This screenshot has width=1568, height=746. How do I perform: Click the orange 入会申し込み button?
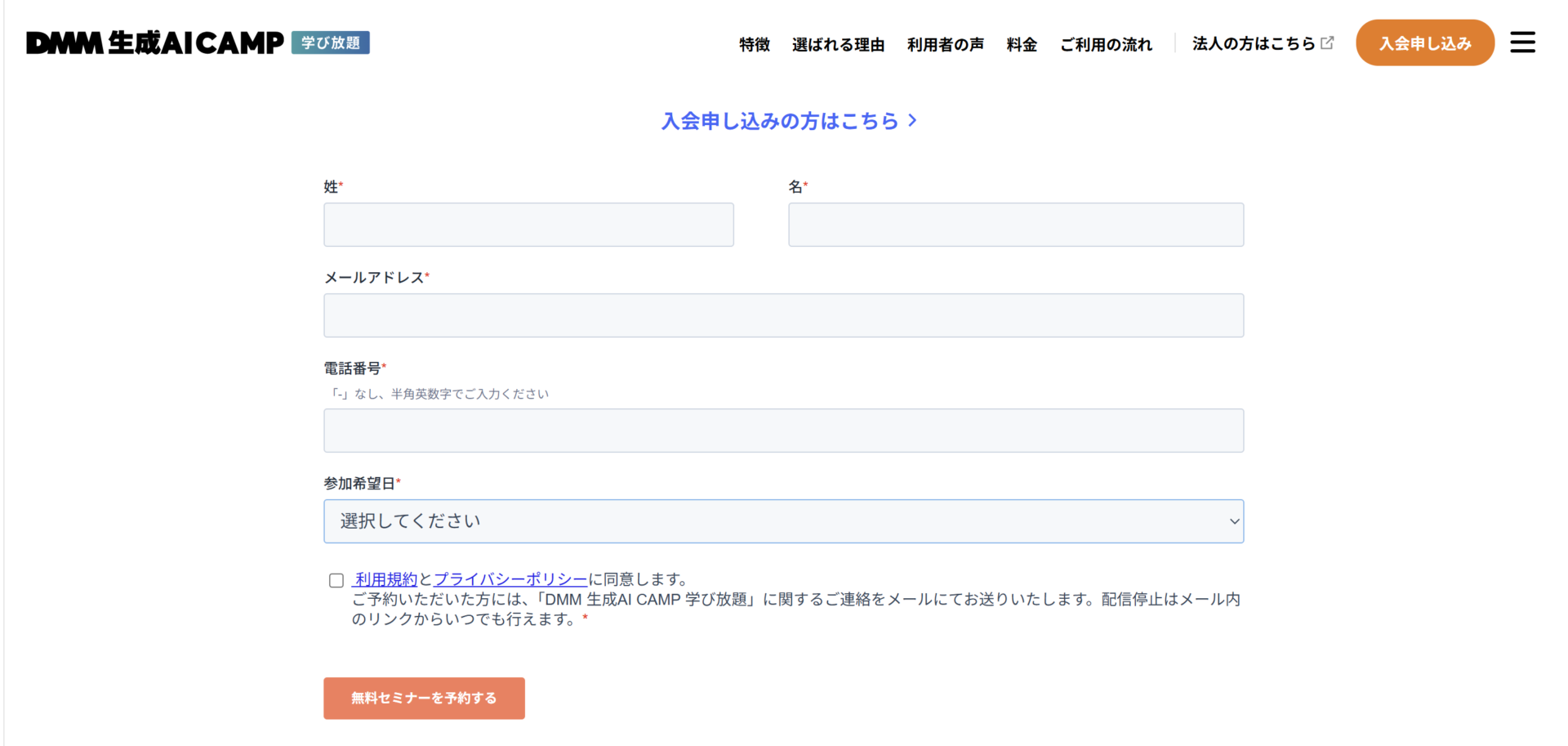coord(1425,42)
